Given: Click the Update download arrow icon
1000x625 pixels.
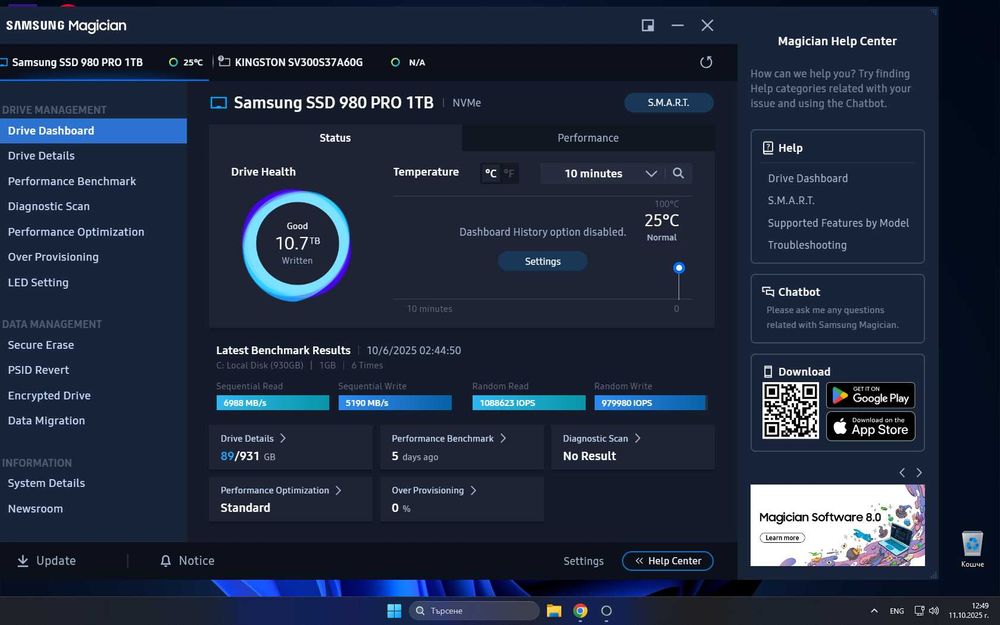Looking at the screenshot, I should [x=22, y=561].
